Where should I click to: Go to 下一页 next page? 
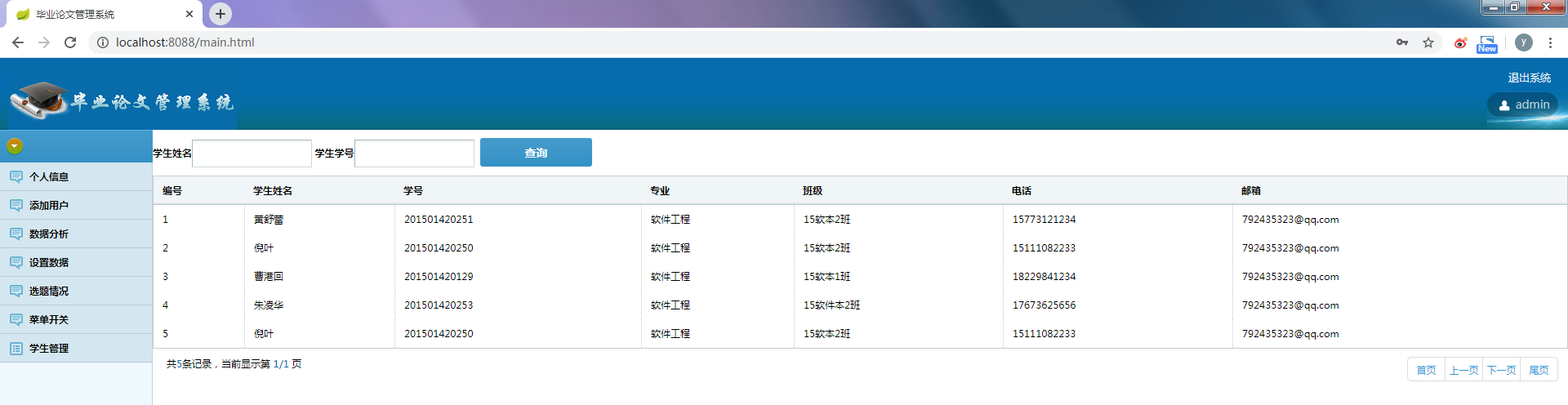[1501, 370]
